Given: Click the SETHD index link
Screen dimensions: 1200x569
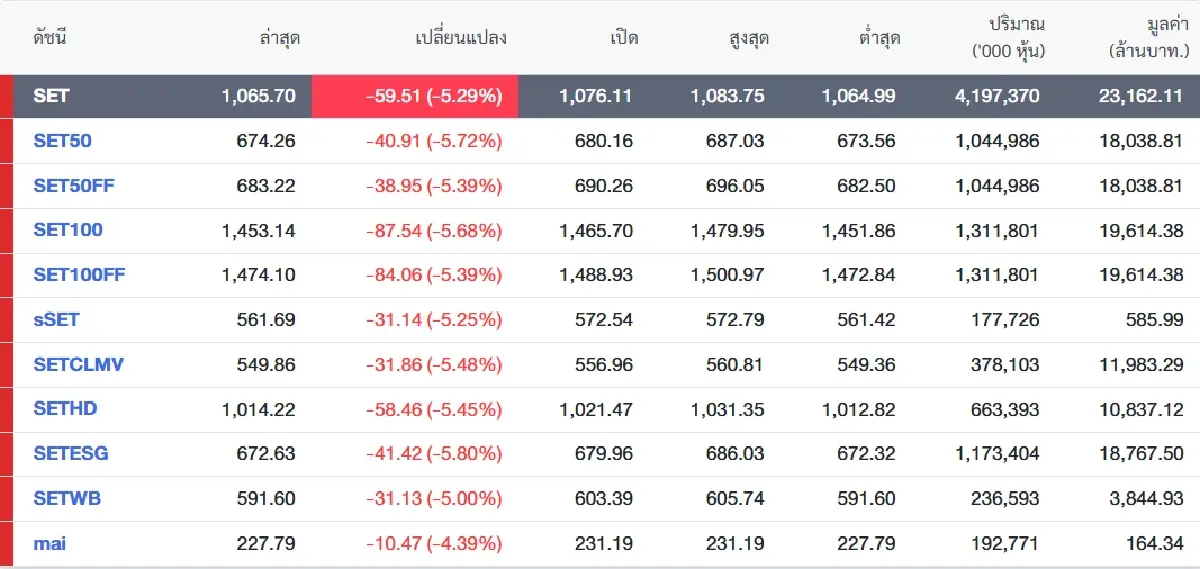Looking at the screenshot, I should point(65,409).
